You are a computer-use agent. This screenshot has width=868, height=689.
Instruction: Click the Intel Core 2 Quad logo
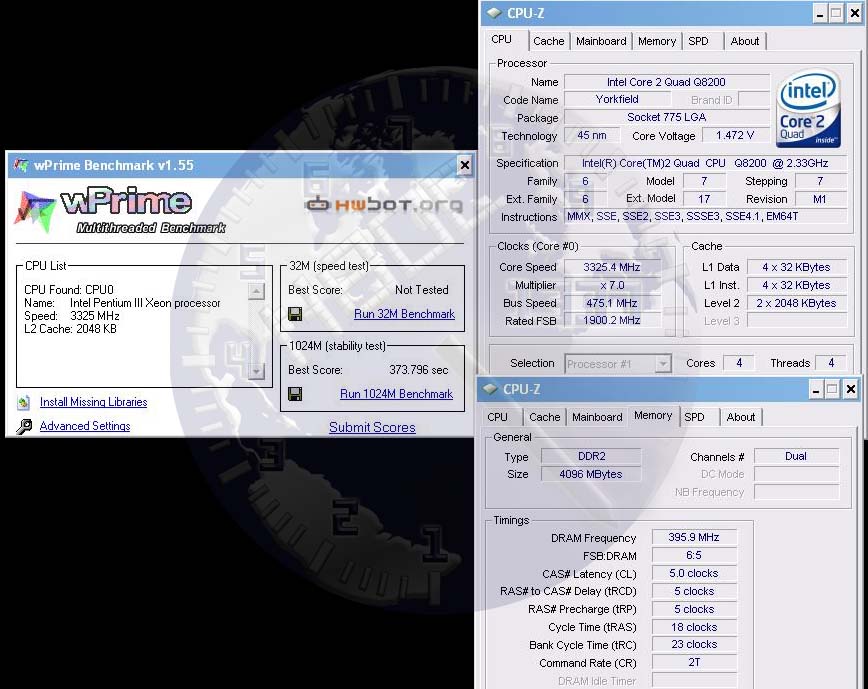pyautogui.click(x=808, y=108)
